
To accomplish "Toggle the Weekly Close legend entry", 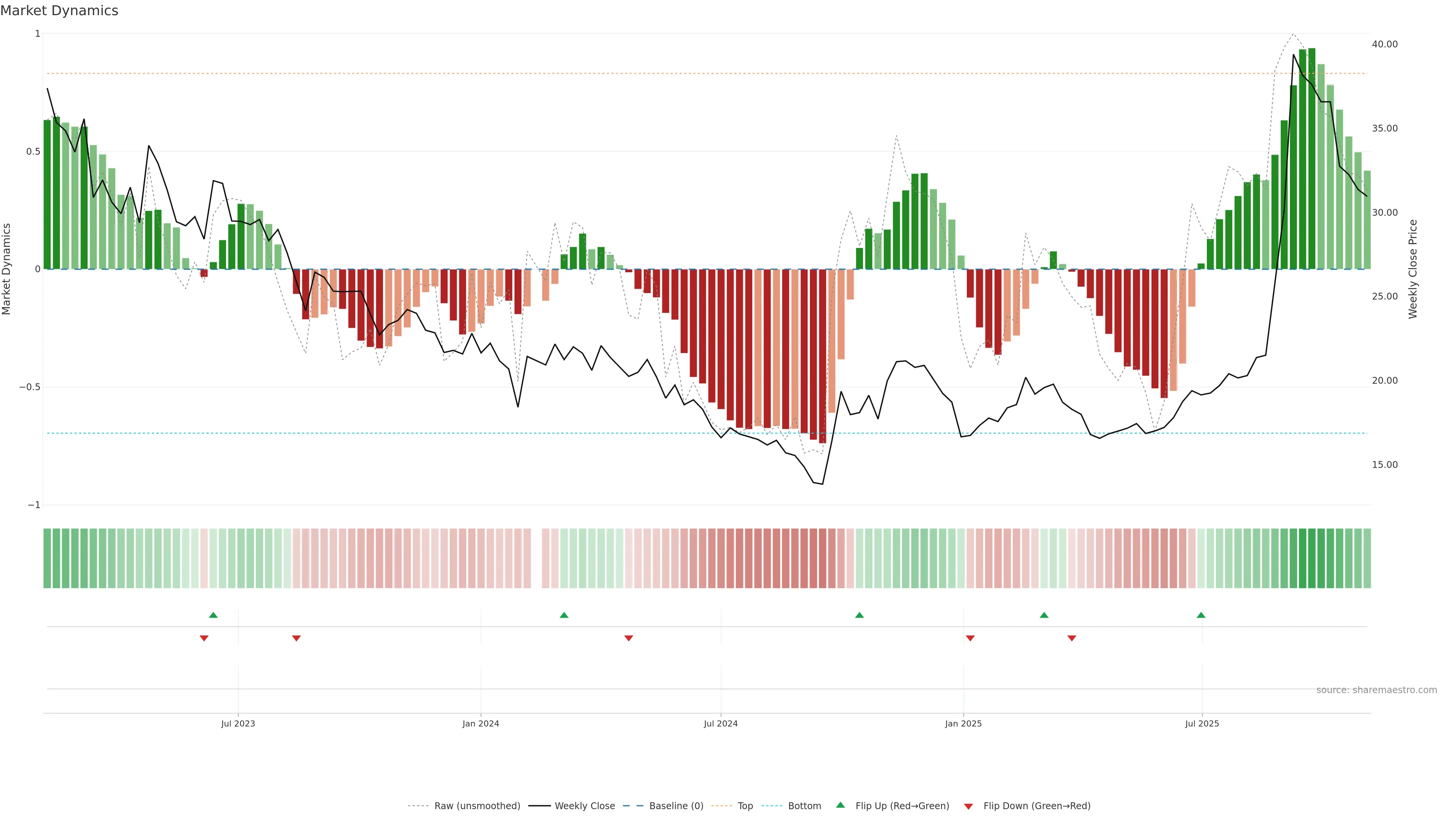I will click(584, 806).
